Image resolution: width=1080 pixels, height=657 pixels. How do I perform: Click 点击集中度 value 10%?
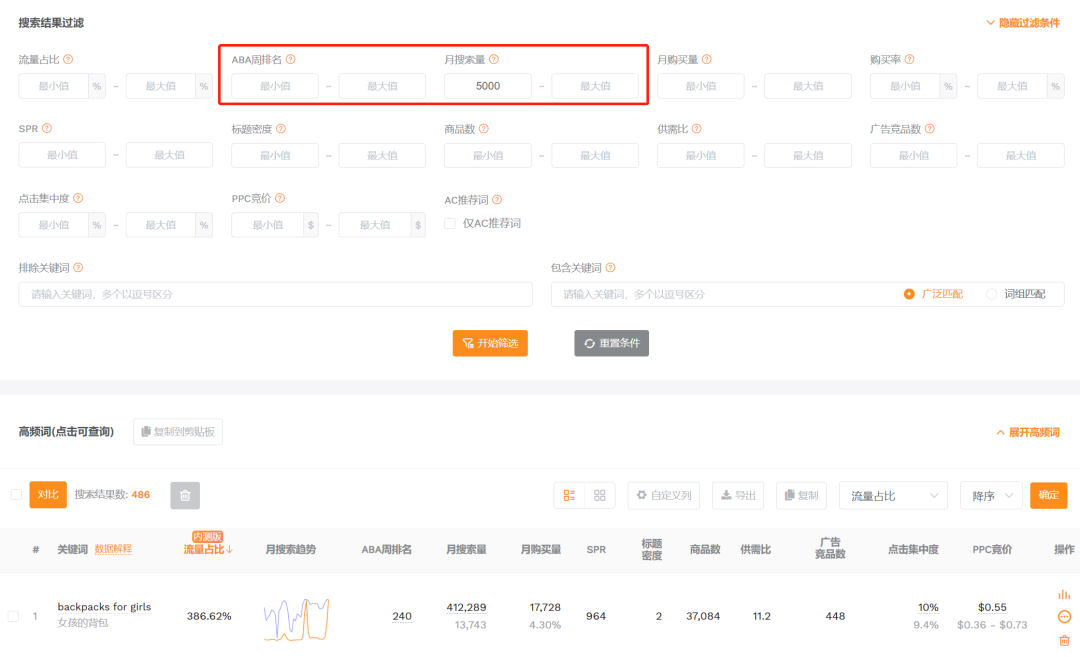tap(928, 607)
